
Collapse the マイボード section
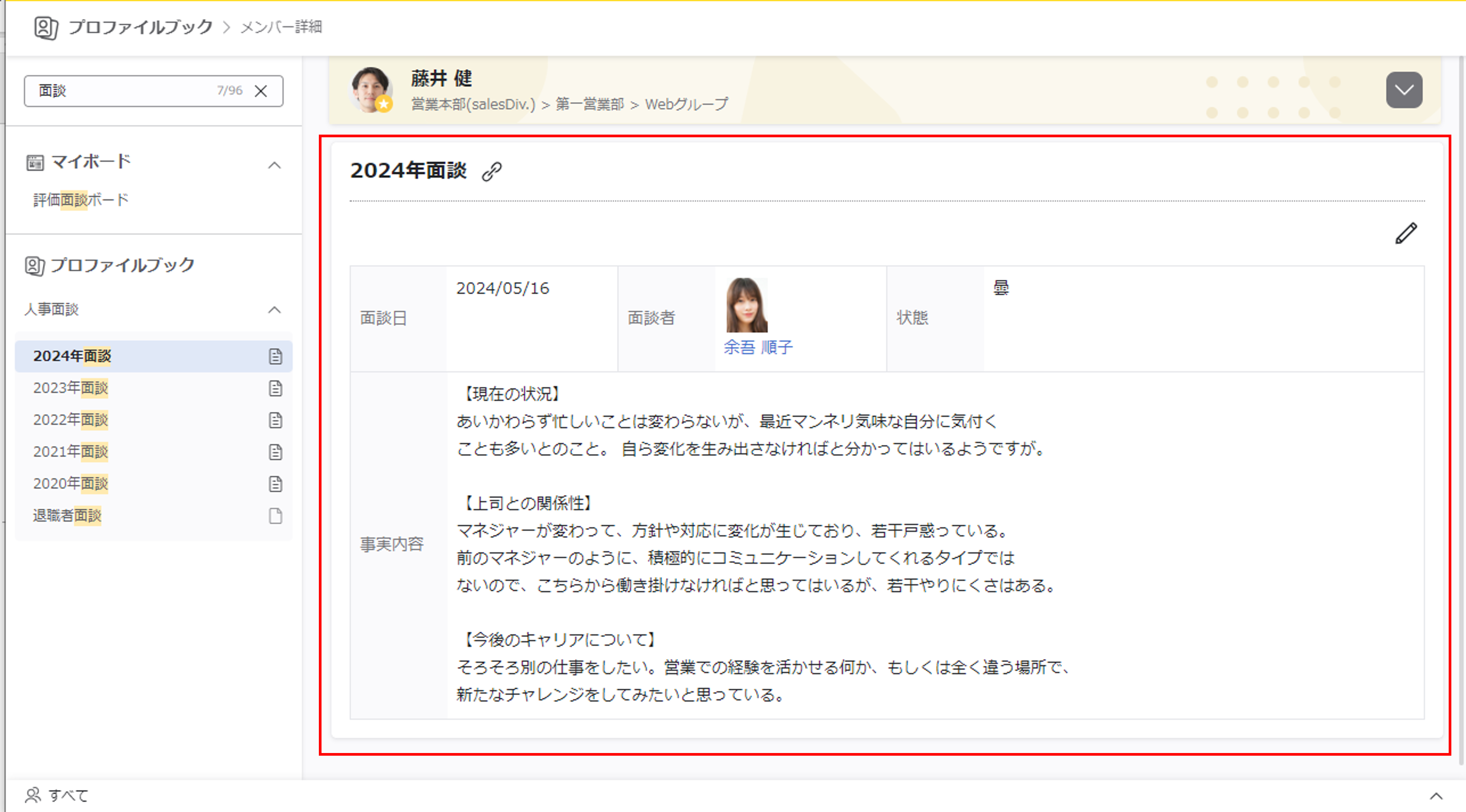(274, 165)
